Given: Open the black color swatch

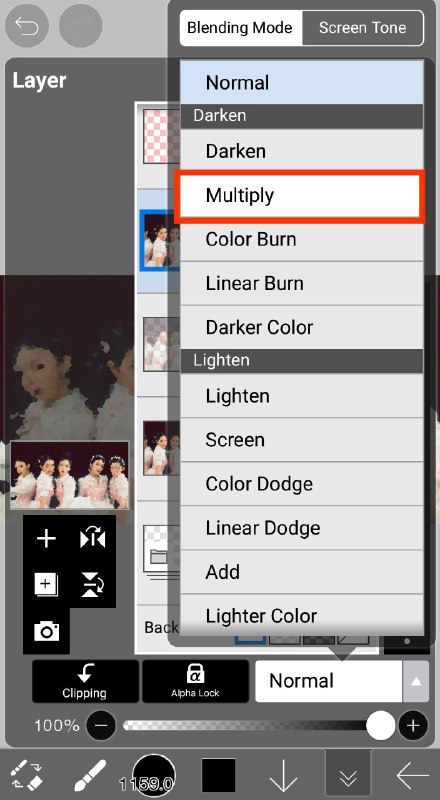Looking at the screenshot, I should pos(218,776).
